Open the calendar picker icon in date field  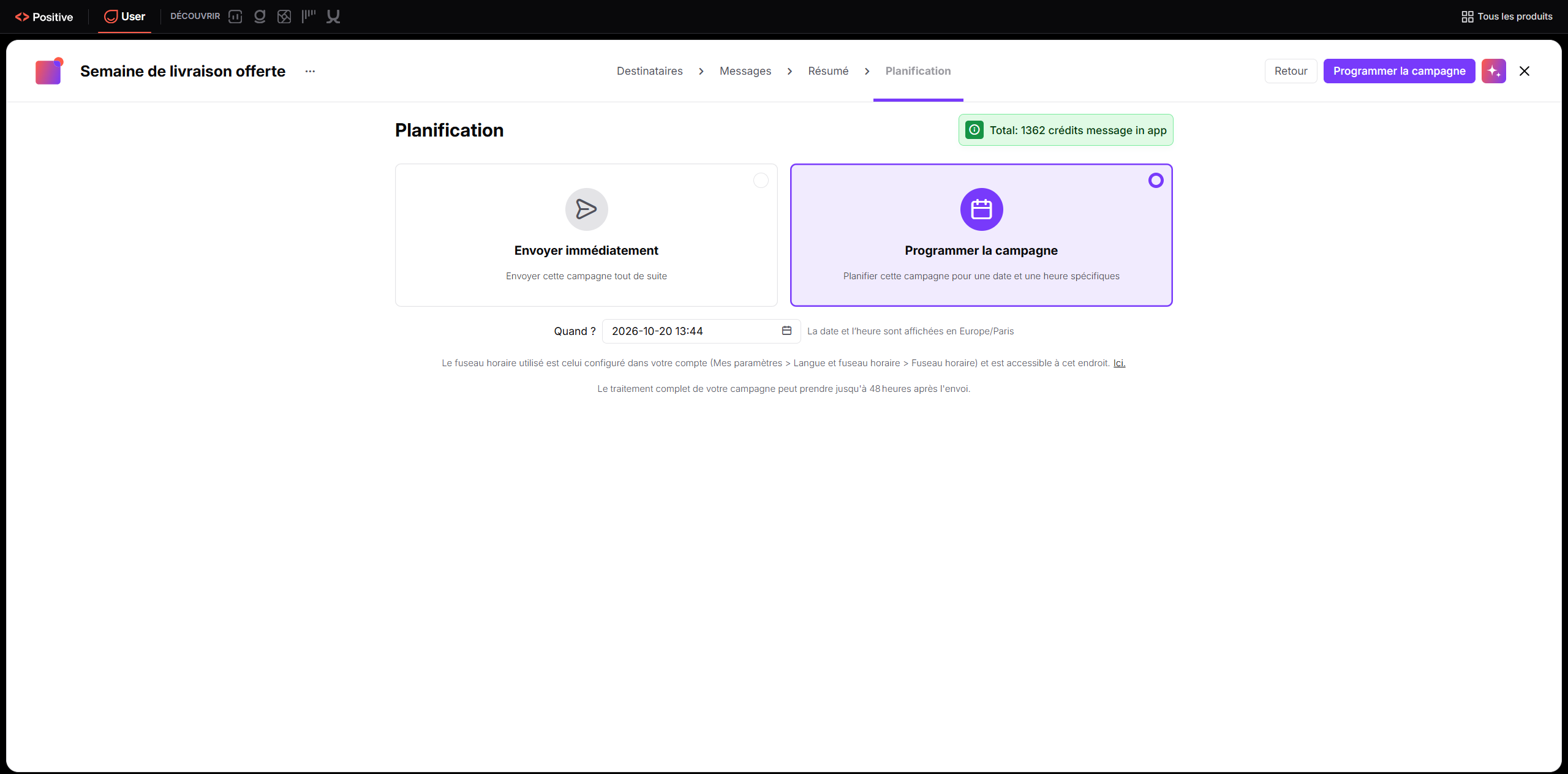(x=786, y=331)
